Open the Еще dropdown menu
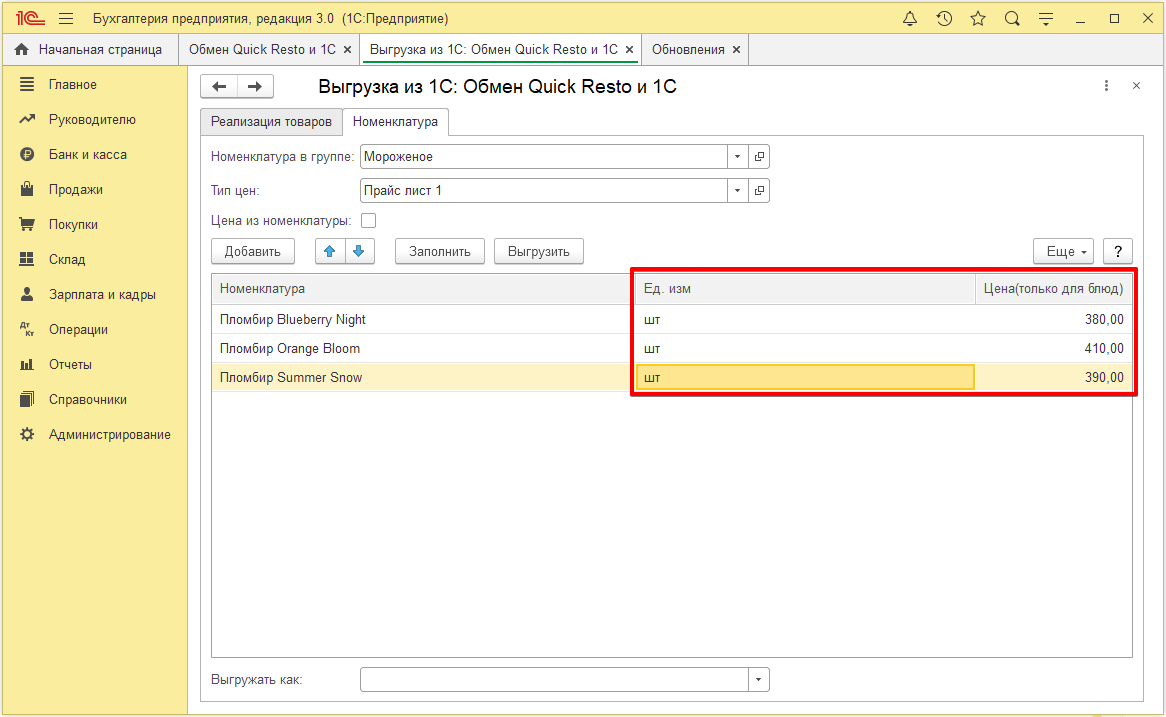The height and width of the screenshot is (717, 1166). click(x=1063, y=251)
